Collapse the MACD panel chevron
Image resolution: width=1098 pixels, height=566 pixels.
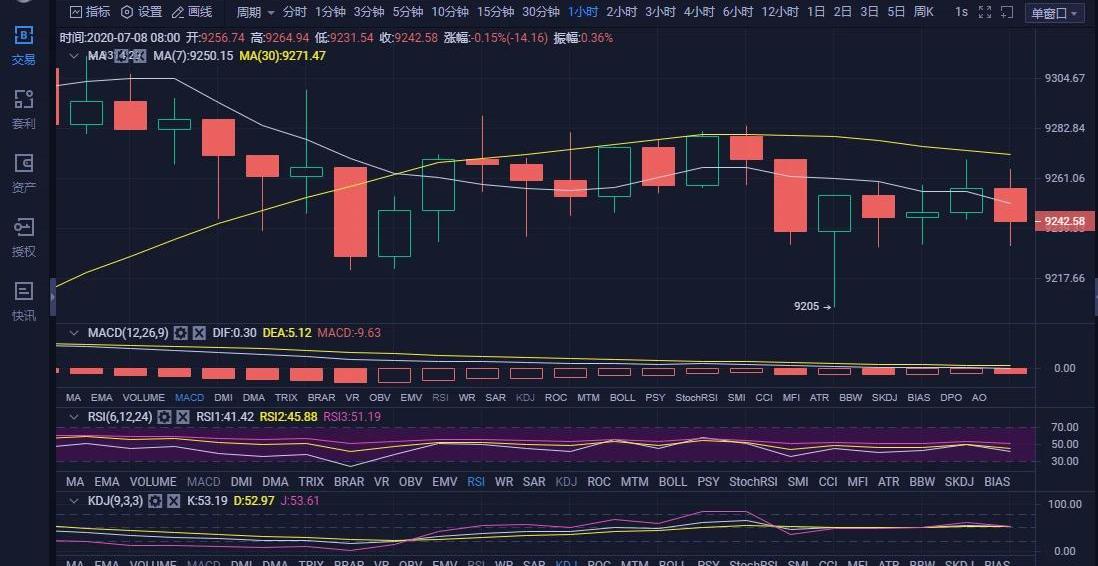tap(72, 332)
